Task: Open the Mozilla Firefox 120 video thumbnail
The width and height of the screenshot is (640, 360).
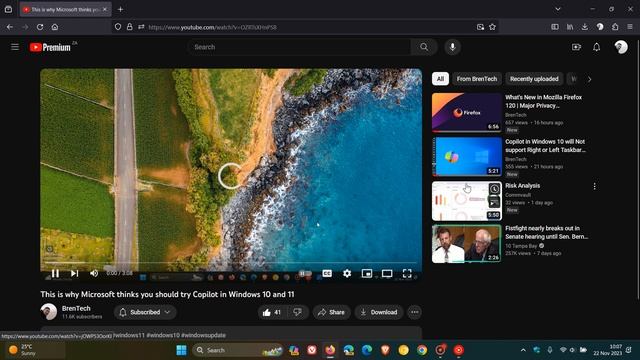Action: click(467, 112)
